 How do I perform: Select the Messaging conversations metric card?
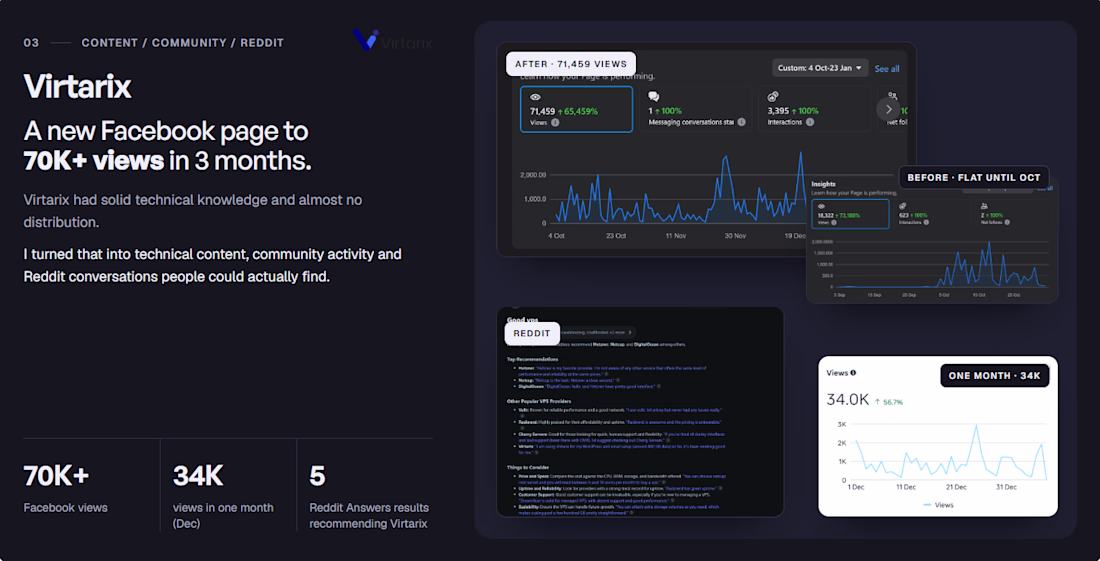point(696,109)
